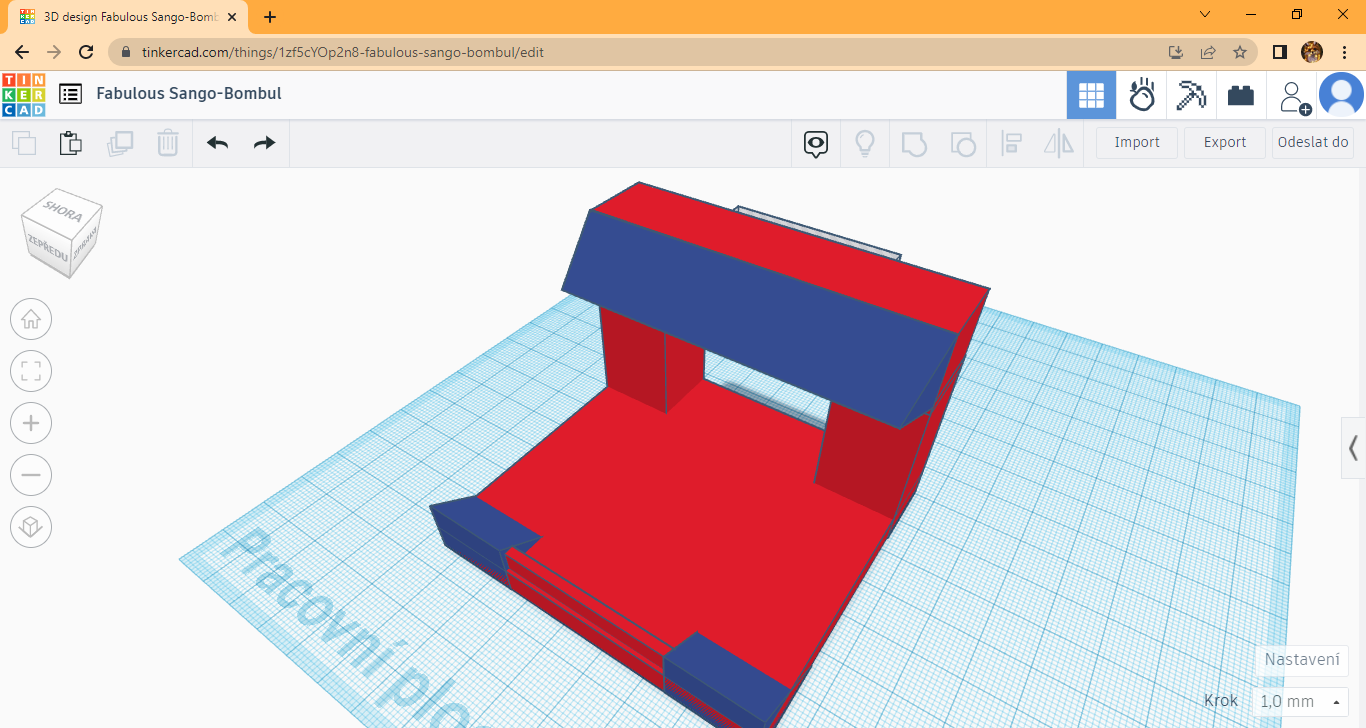Open the Align tool

tap(1011, 143)
